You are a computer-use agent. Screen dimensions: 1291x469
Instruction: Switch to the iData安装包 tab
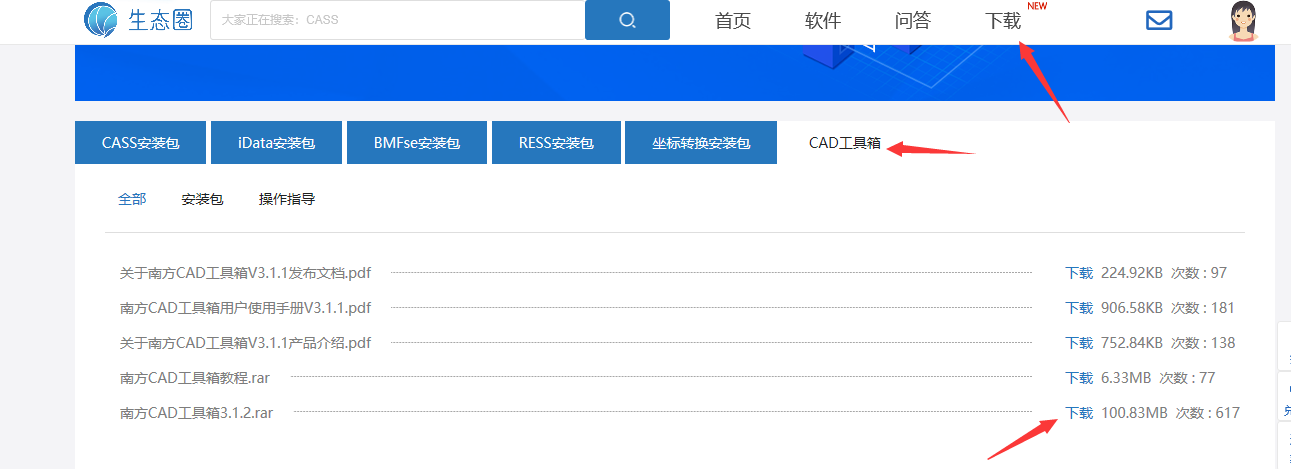pos(276,143)
